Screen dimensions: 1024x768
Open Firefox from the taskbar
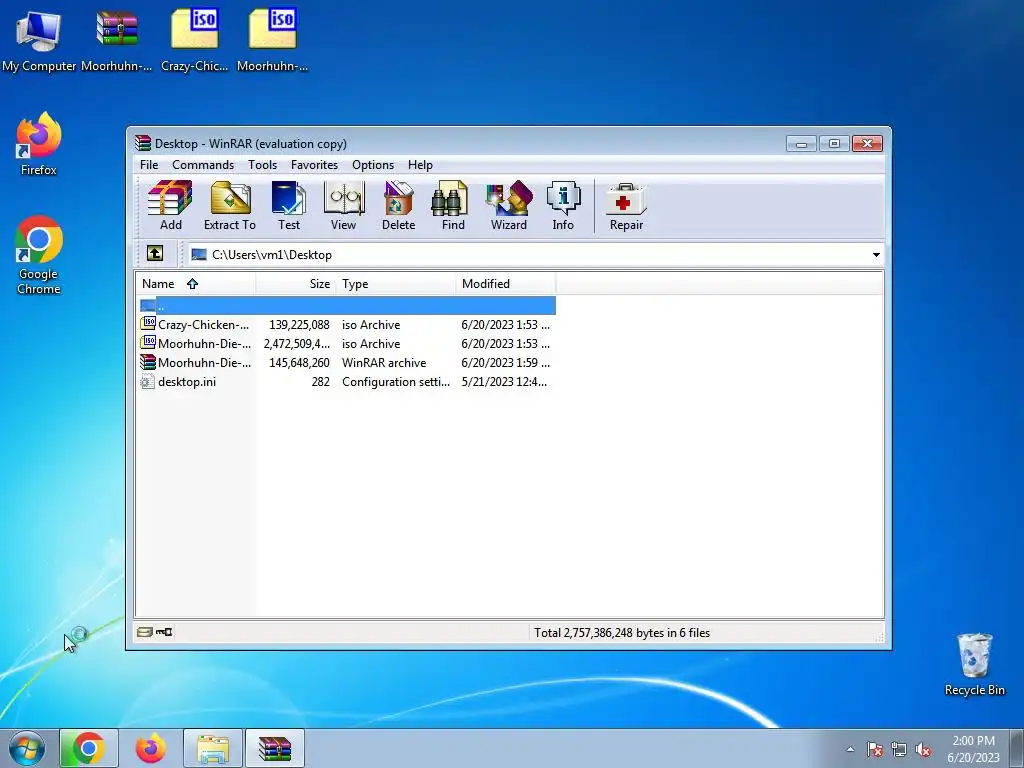tap(151, 748)
